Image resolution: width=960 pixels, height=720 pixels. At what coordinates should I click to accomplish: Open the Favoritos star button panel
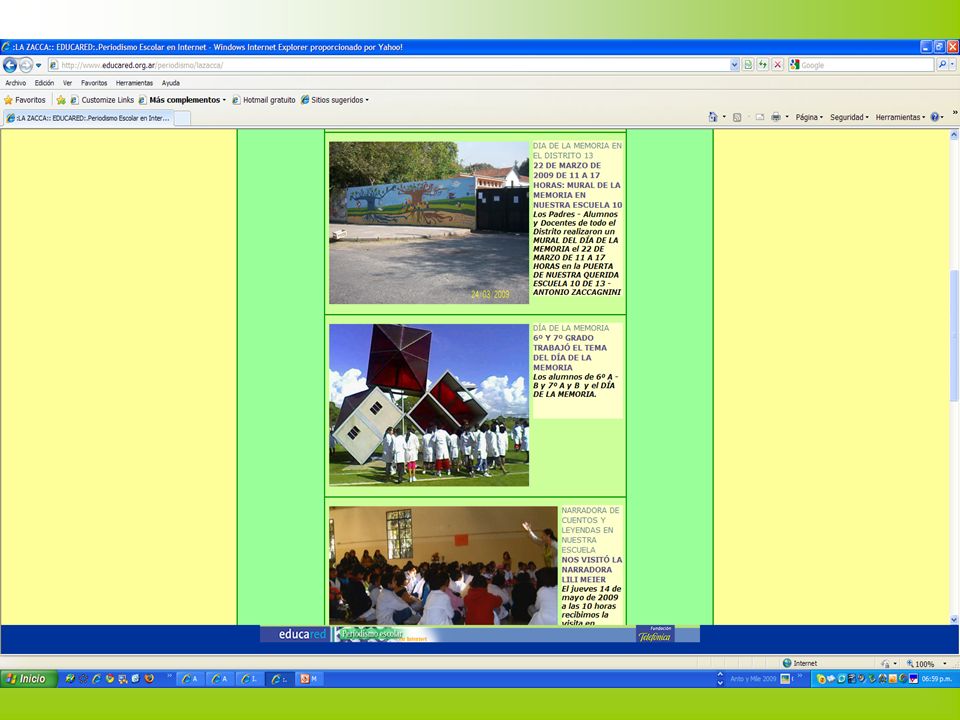25,100
